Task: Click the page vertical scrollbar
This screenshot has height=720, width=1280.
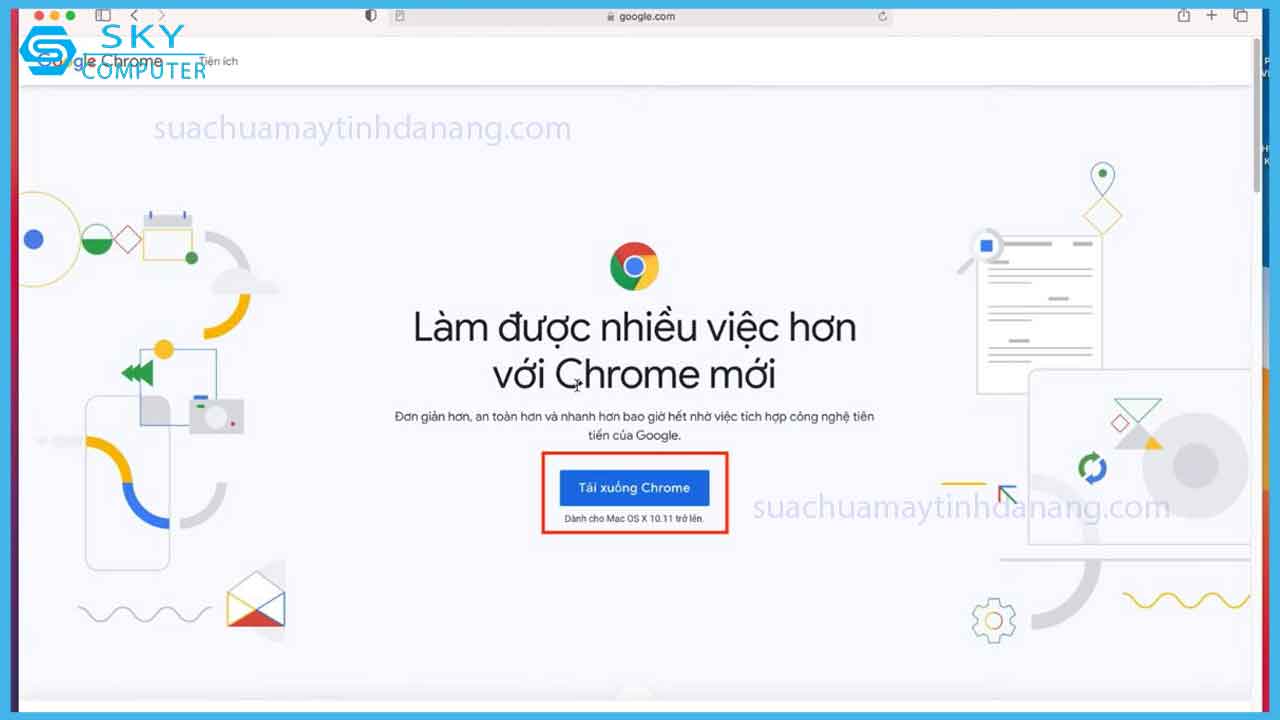Action: (x=1258, y=118)
